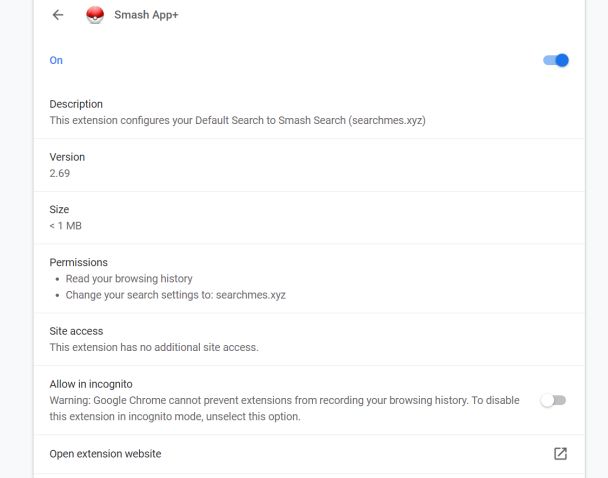Select the Smash Search description text
The height and width of the screenshot is (478, 608).
pyautogui.click(x=239, y=120)
